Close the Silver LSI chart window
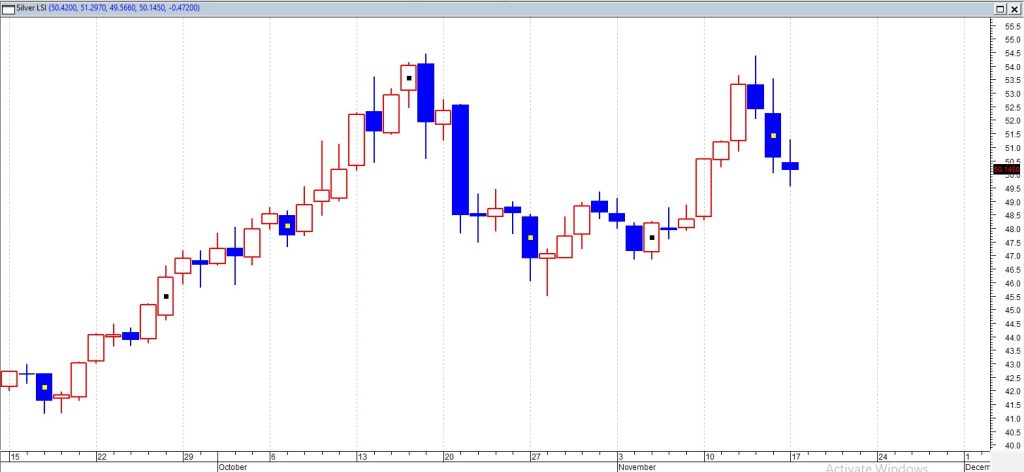1024x472 pixels. [1013, 8]
